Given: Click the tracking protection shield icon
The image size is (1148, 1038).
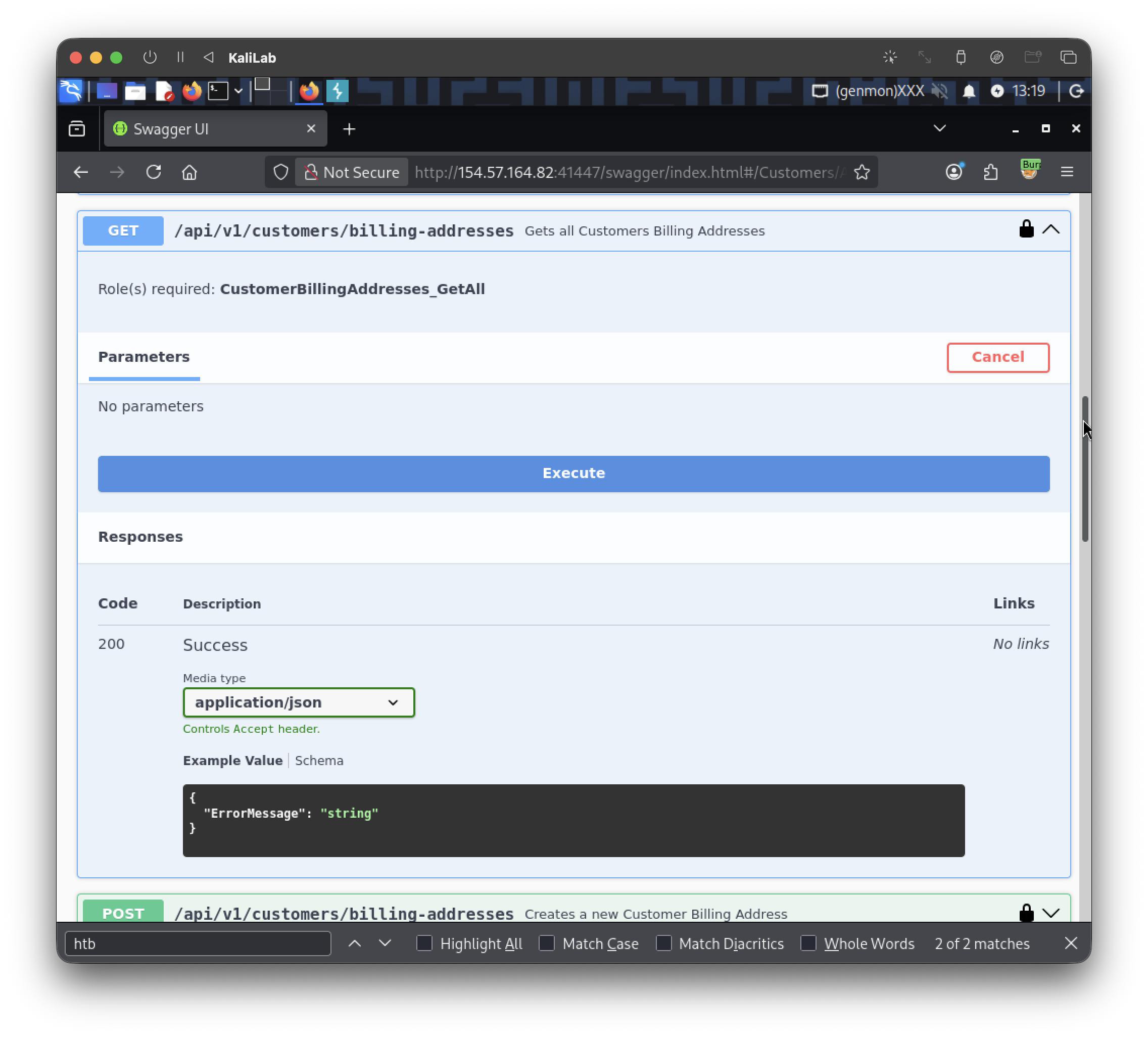Looking at the screenshot, I should tap(281, 172).
